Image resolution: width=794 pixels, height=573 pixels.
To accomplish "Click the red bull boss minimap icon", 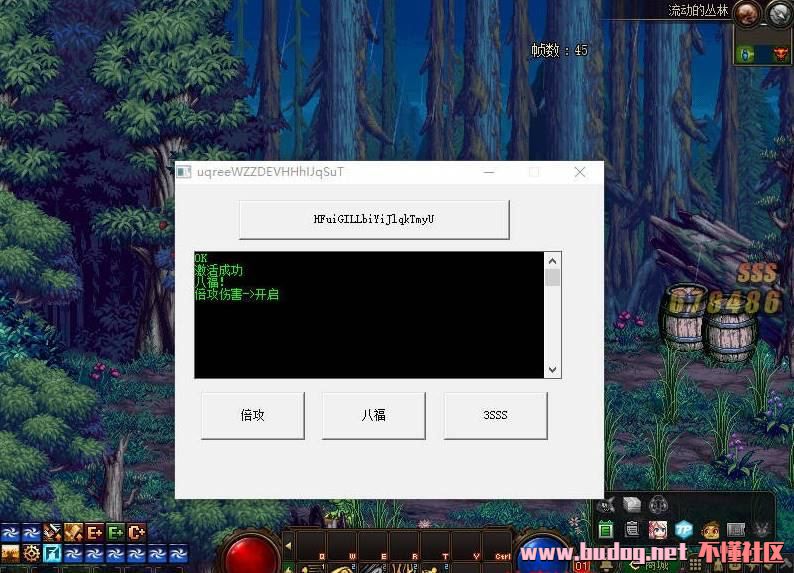I will click(x=780, y=54).
